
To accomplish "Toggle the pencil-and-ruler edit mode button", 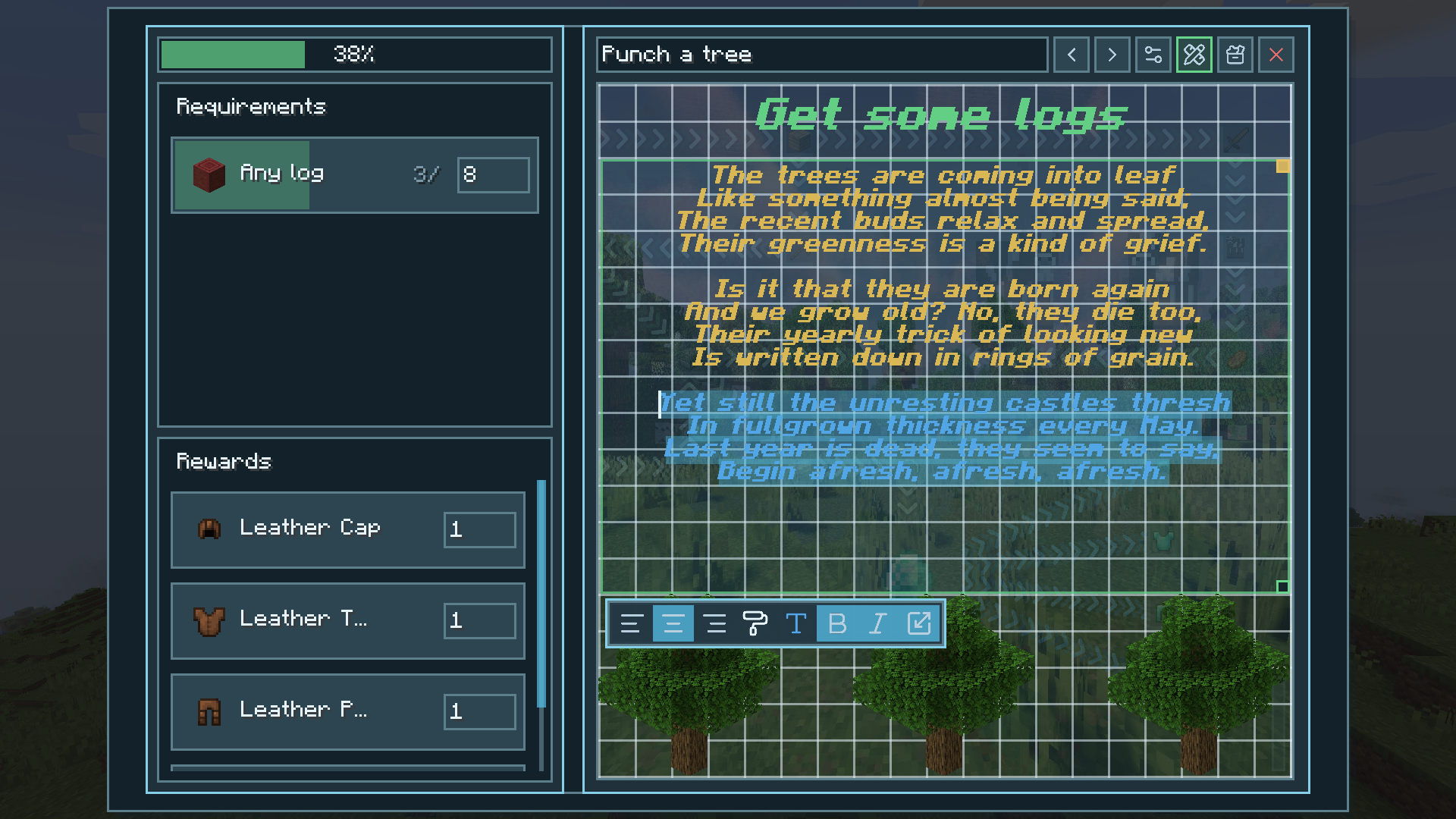I will [x=1194, y=55].
